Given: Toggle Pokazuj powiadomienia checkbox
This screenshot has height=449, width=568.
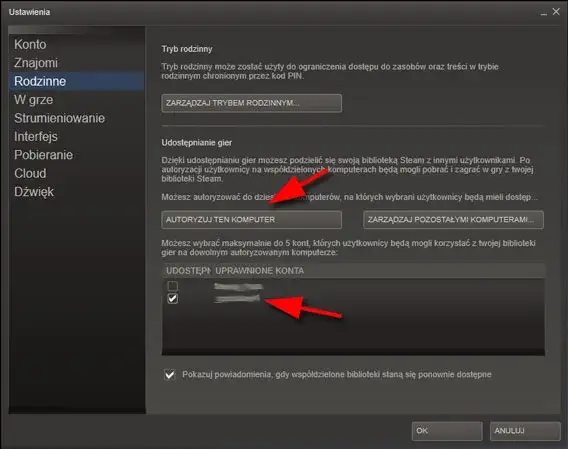Looking at the screenshot, I should coord(170,375).
